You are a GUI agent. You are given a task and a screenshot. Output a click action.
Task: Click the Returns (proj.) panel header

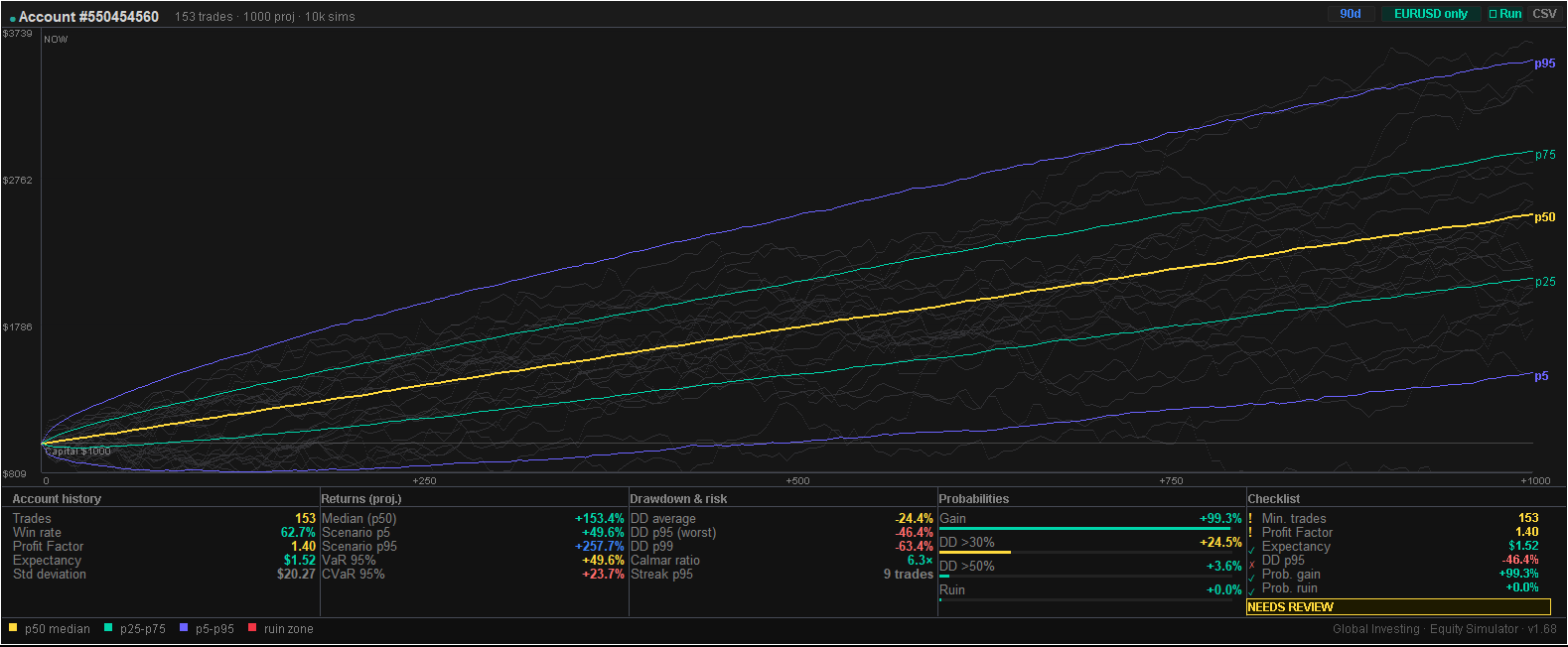(361, 499)
